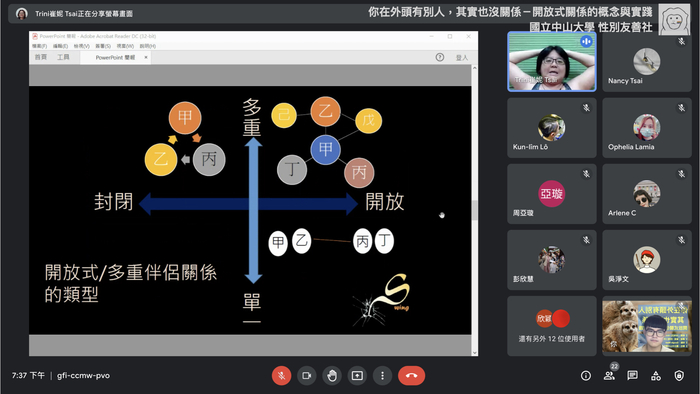This screenshot has width=700, height=394.
Task: Click the 封閉 label on the slide
Action: click(x=113, y=202)
